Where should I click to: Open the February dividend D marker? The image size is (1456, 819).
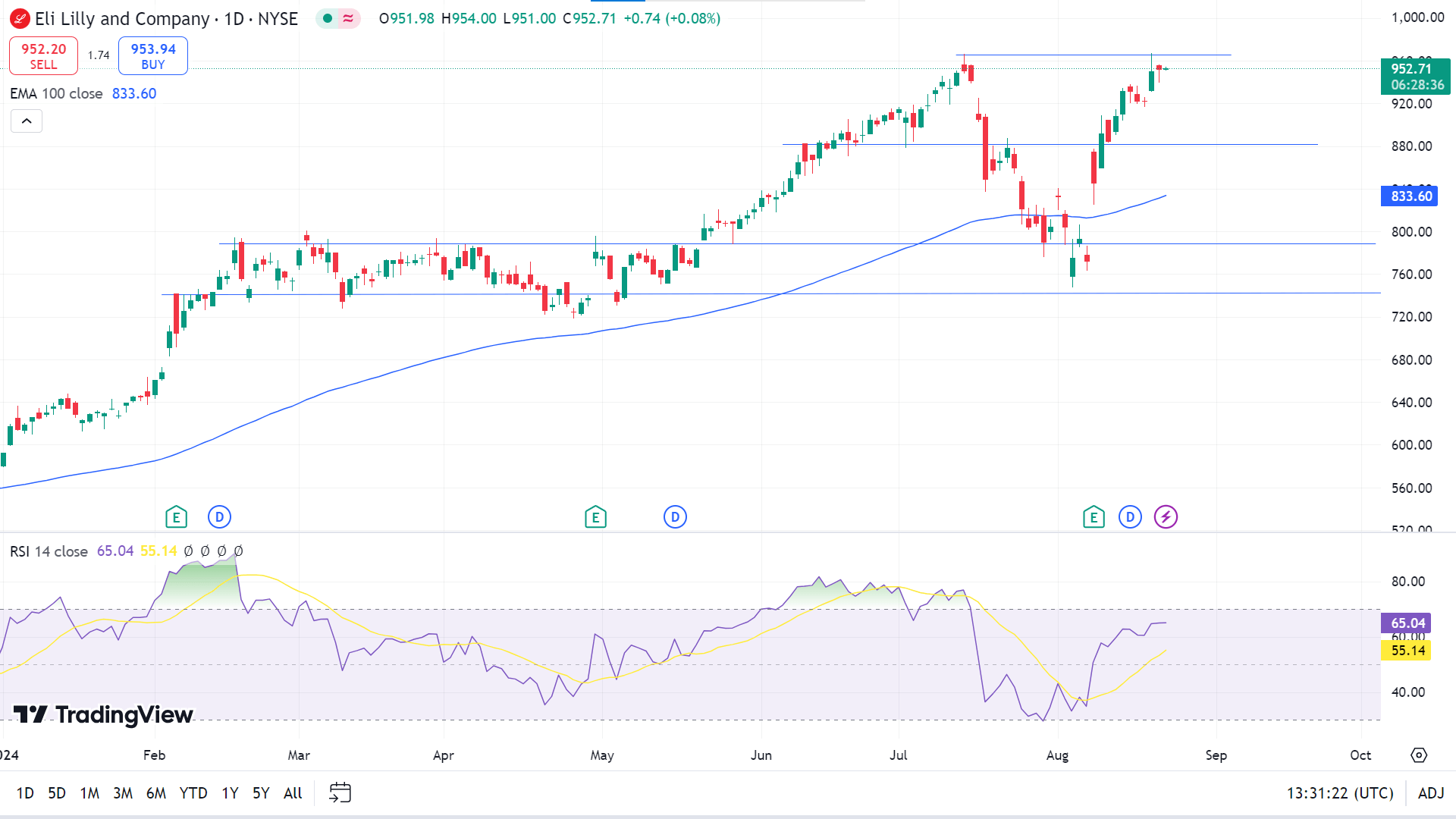click(x=219, y=517)
